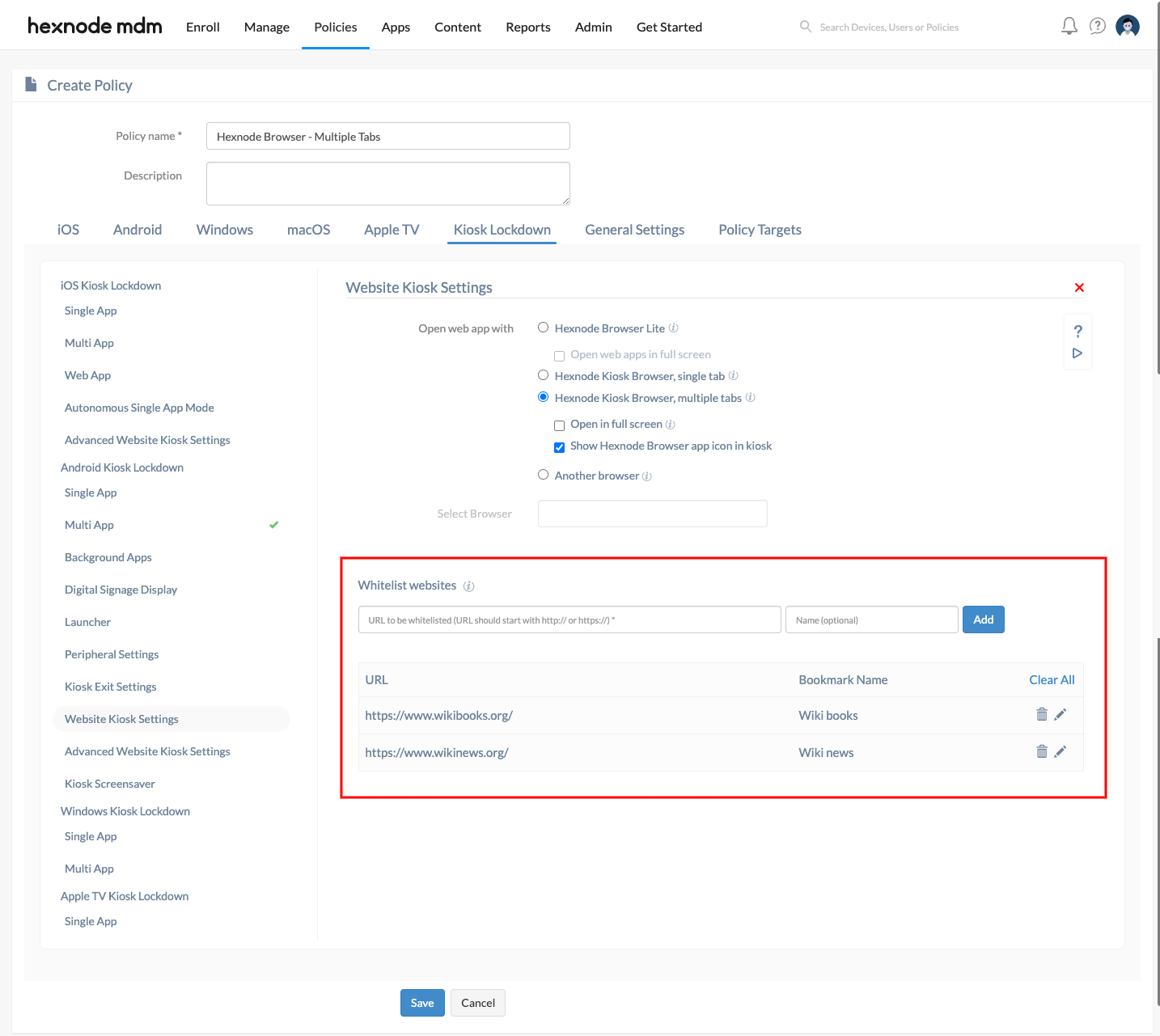Focus Search Devices, Users or Policies box

[890, 27]
